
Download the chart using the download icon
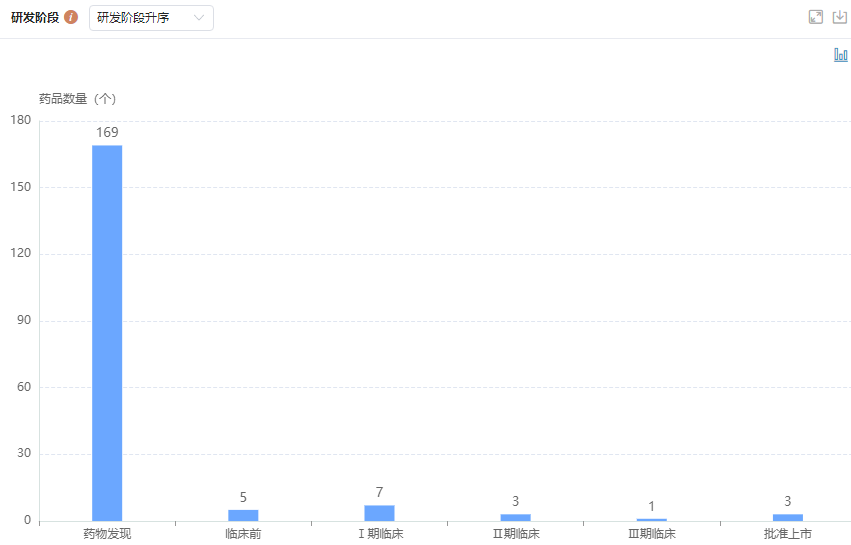coord(840,17)
